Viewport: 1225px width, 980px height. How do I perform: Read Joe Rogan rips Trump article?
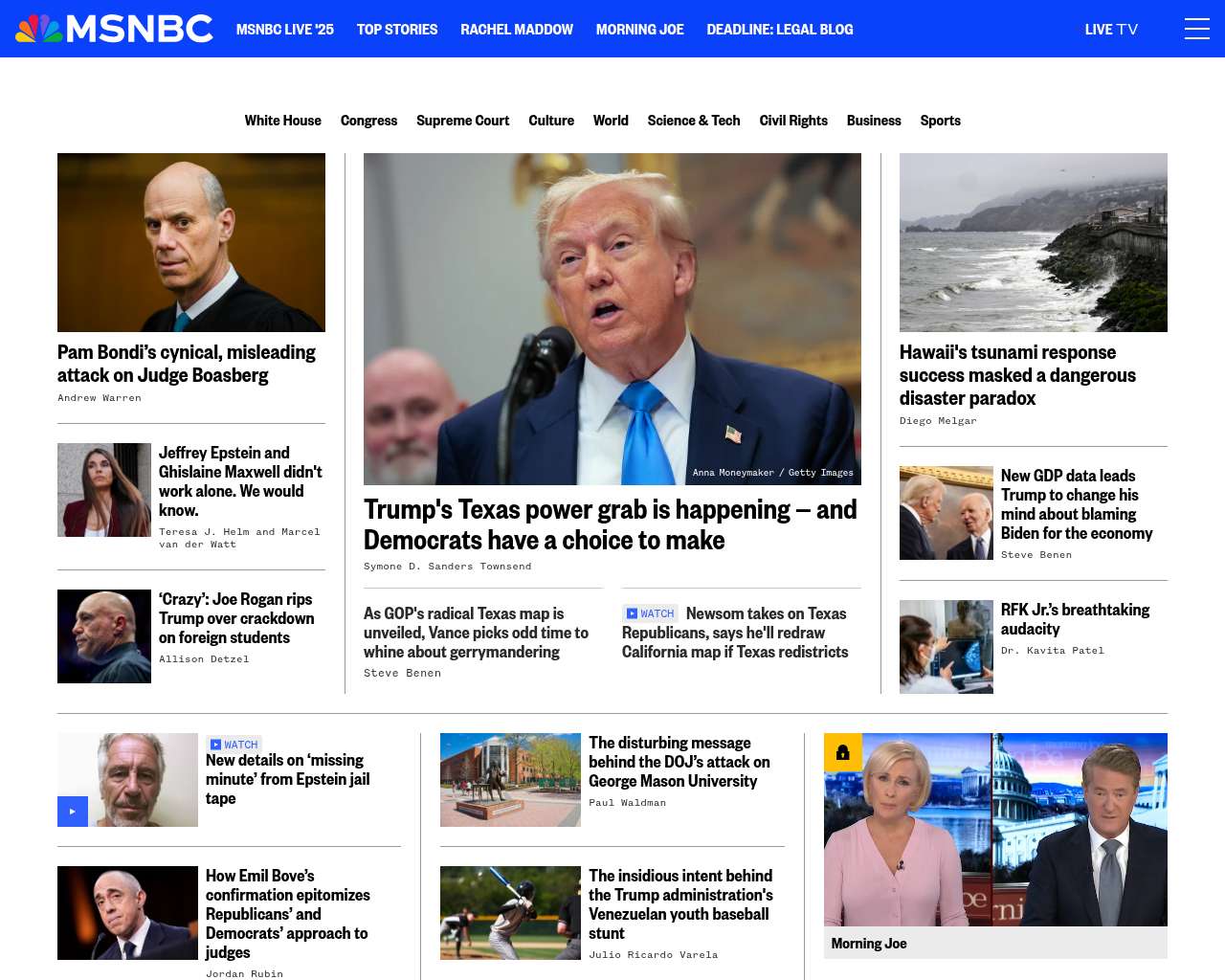point(236,618)
